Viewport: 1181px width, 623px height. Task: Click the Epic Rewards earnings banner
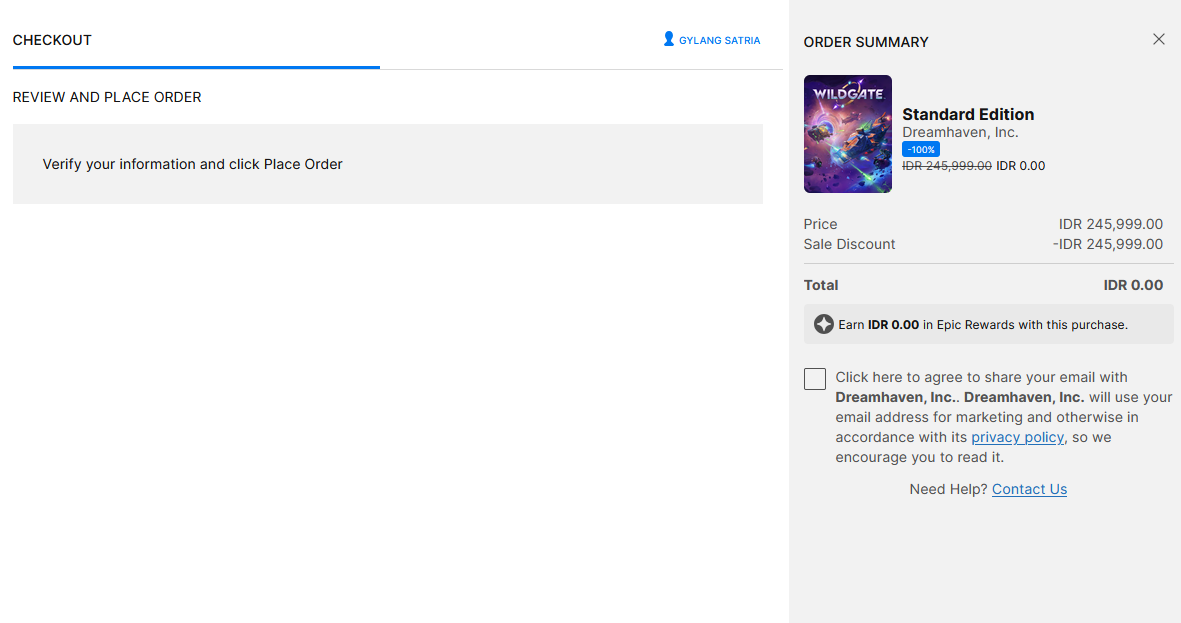click(x=988, y=323)
